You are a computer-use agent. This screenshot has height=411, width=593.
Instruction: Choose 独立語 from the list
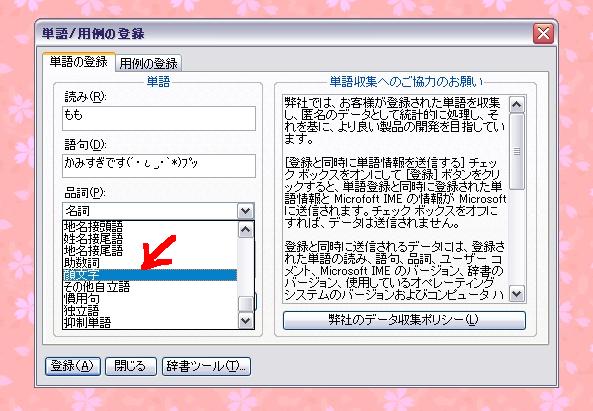point(150,311)
